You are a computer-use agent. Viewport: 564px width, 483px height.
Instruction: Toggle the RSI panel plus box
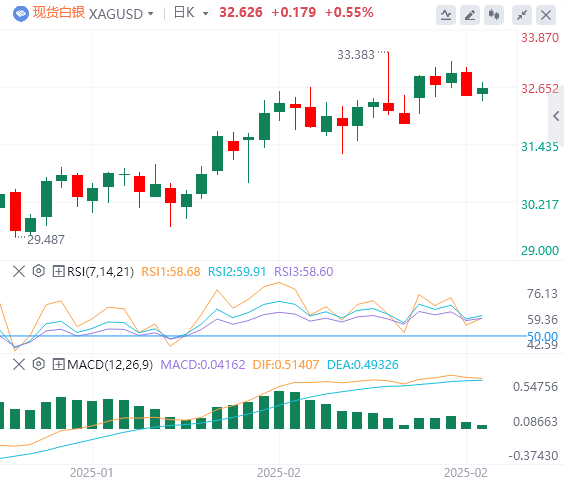coord(58,271)
